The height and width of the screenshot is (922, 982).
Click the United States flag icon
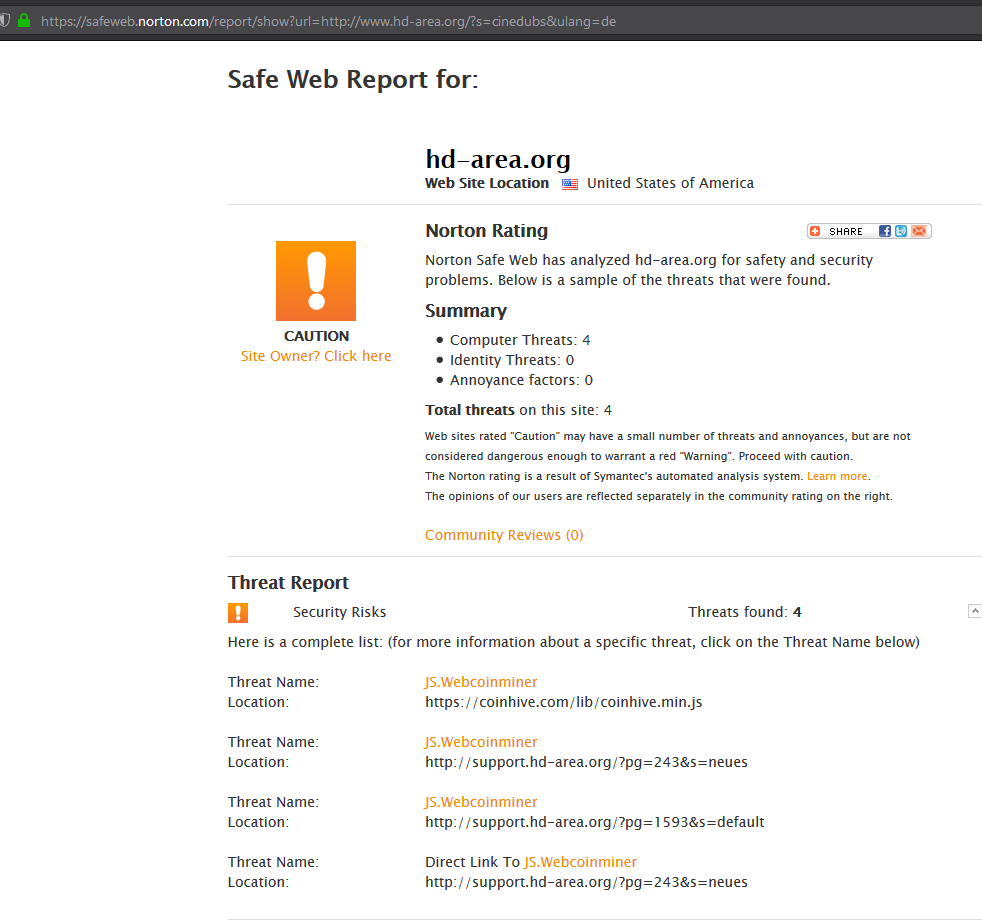[x=569, y=184]
